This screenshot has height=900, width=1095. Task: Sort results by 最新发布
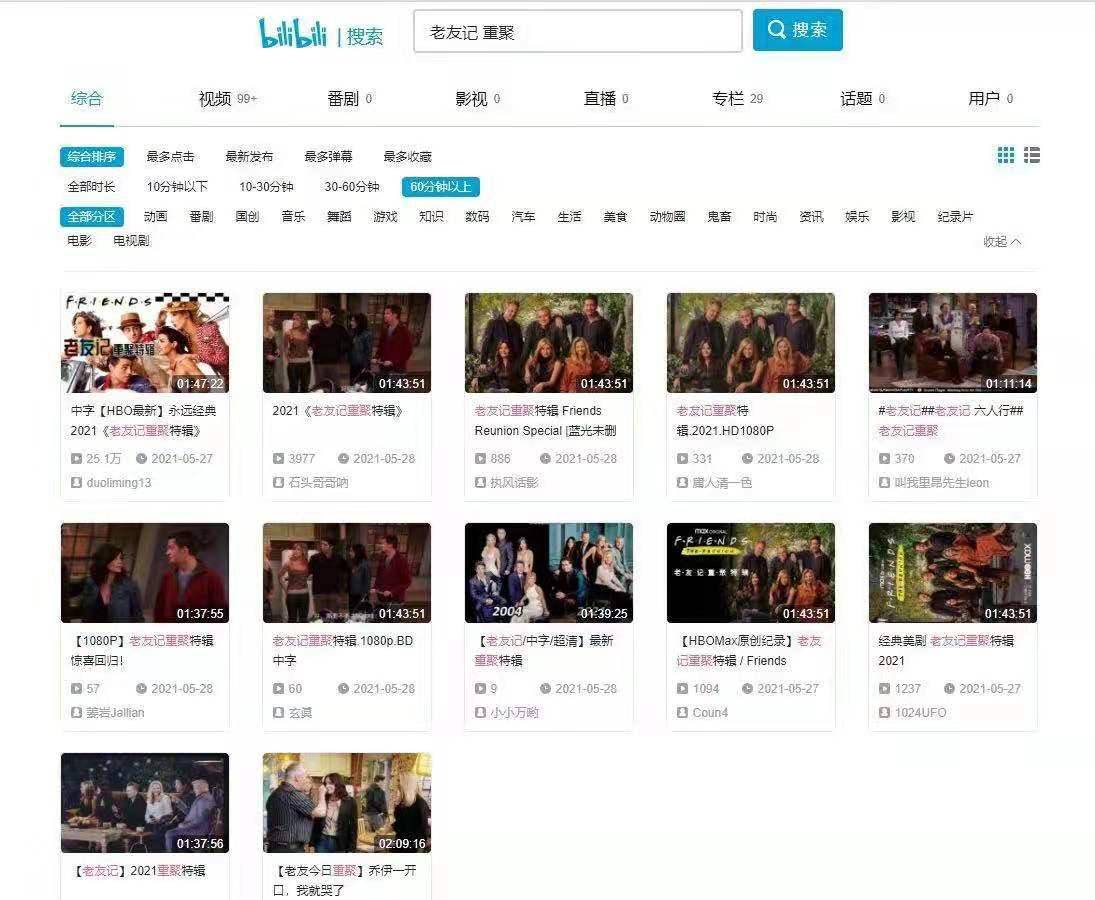coord(249,156)
